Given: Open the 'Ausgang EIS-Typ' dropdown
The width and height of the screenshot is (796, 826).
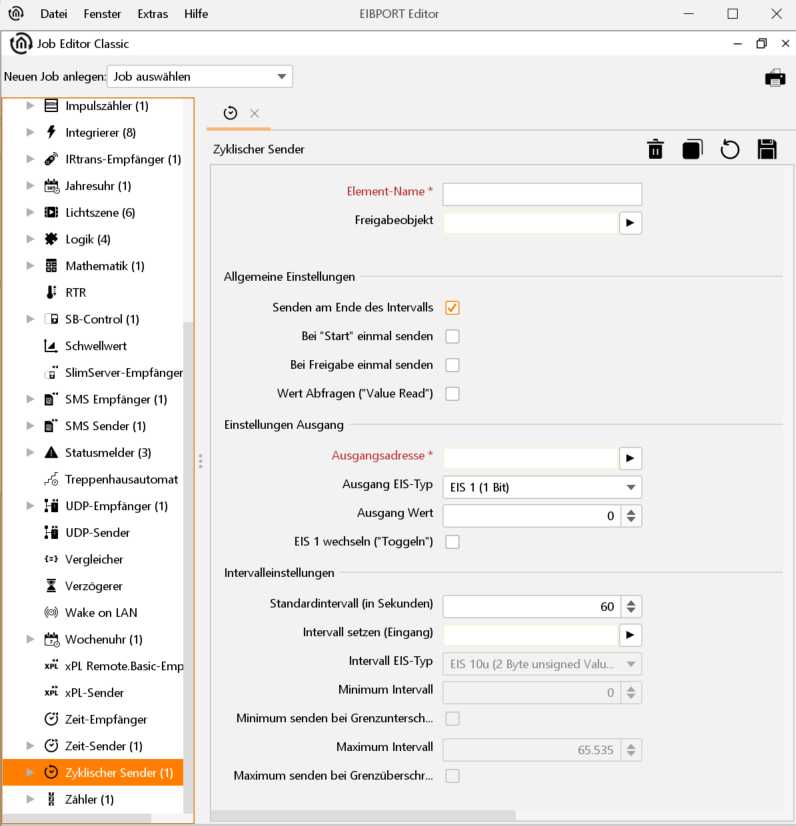Looking at the screenshot, I should tap(541, 488).
